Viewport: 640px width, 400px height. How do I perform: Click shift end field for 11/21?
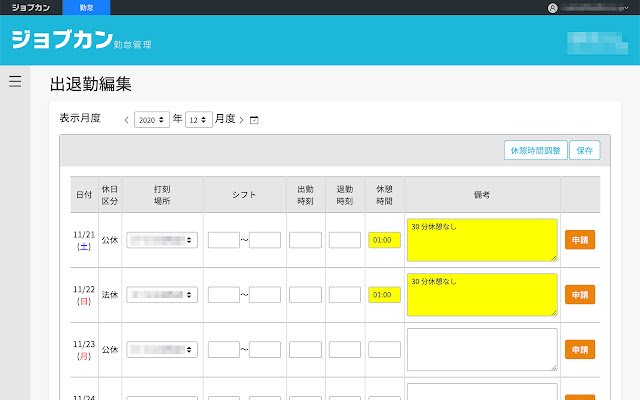point(265,240)
